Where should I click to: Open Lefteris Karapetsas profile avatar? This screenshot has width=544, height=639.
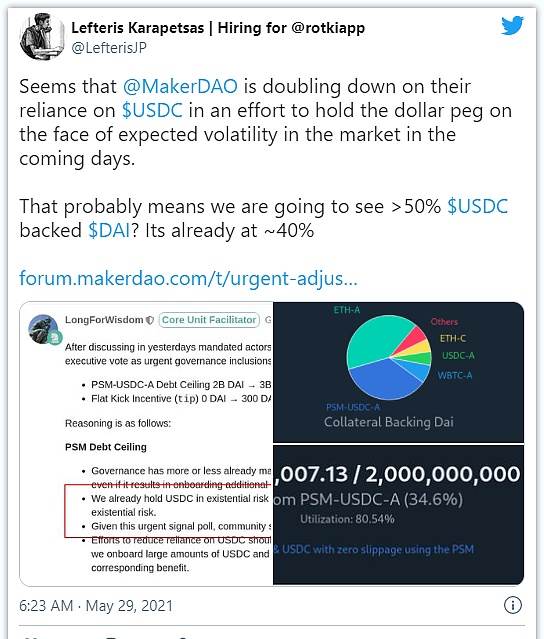(x=42, y=37)
